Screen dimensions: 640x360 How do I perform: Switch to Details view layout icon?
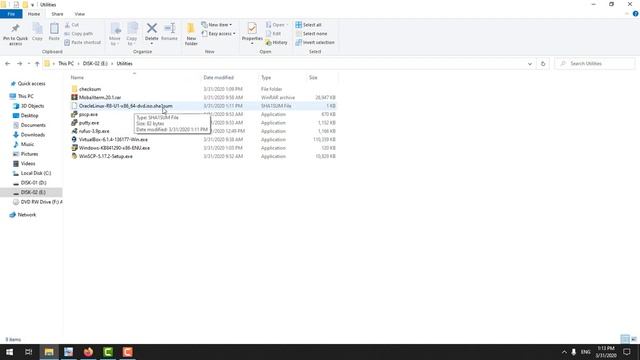coord(625,339)
